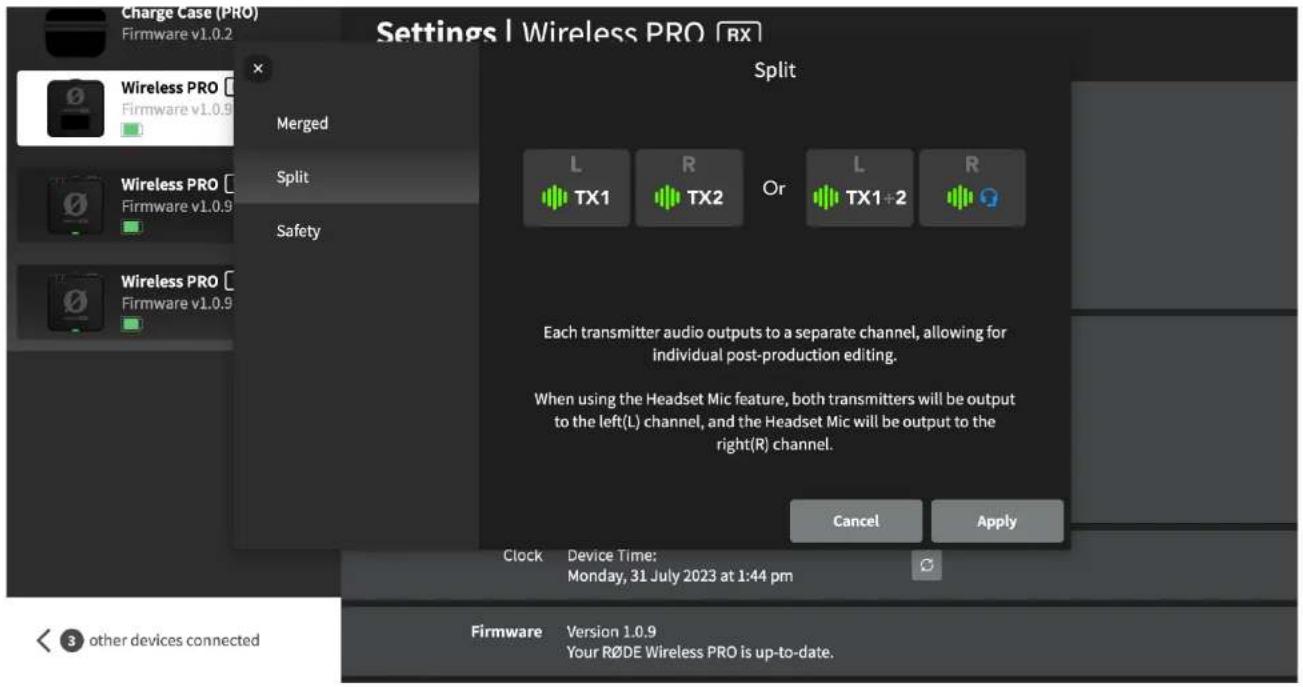Click the Headset Mic feature description paragraph
This screenshot has width=1303, height=687.
click(x=775, y=421)
